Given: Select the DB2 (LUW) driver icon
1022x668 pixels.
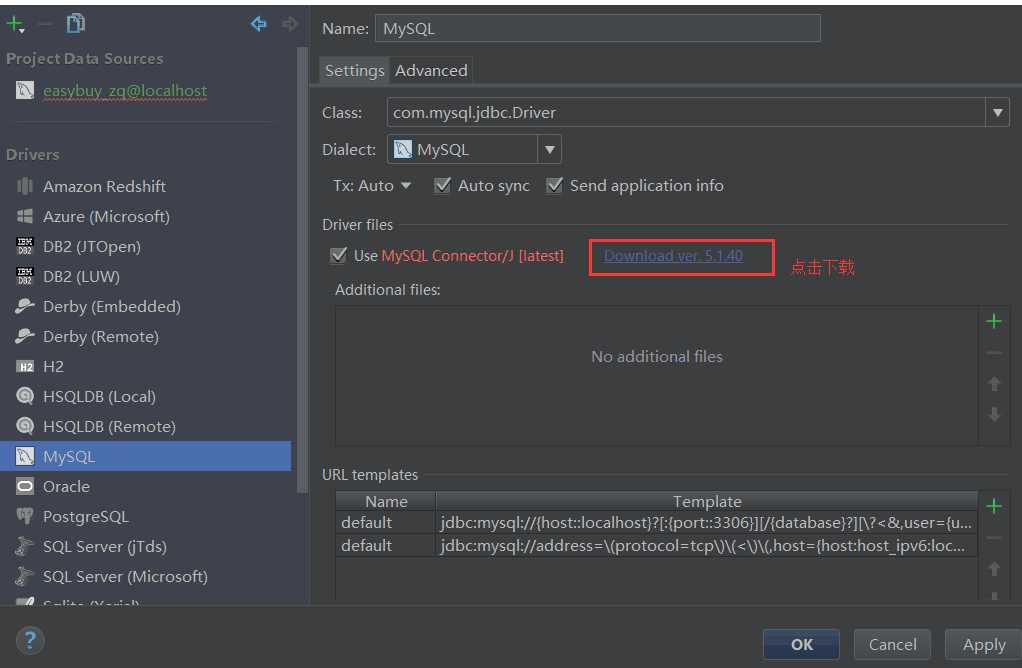Looking at the screenshot, I should tap(25, 276).
